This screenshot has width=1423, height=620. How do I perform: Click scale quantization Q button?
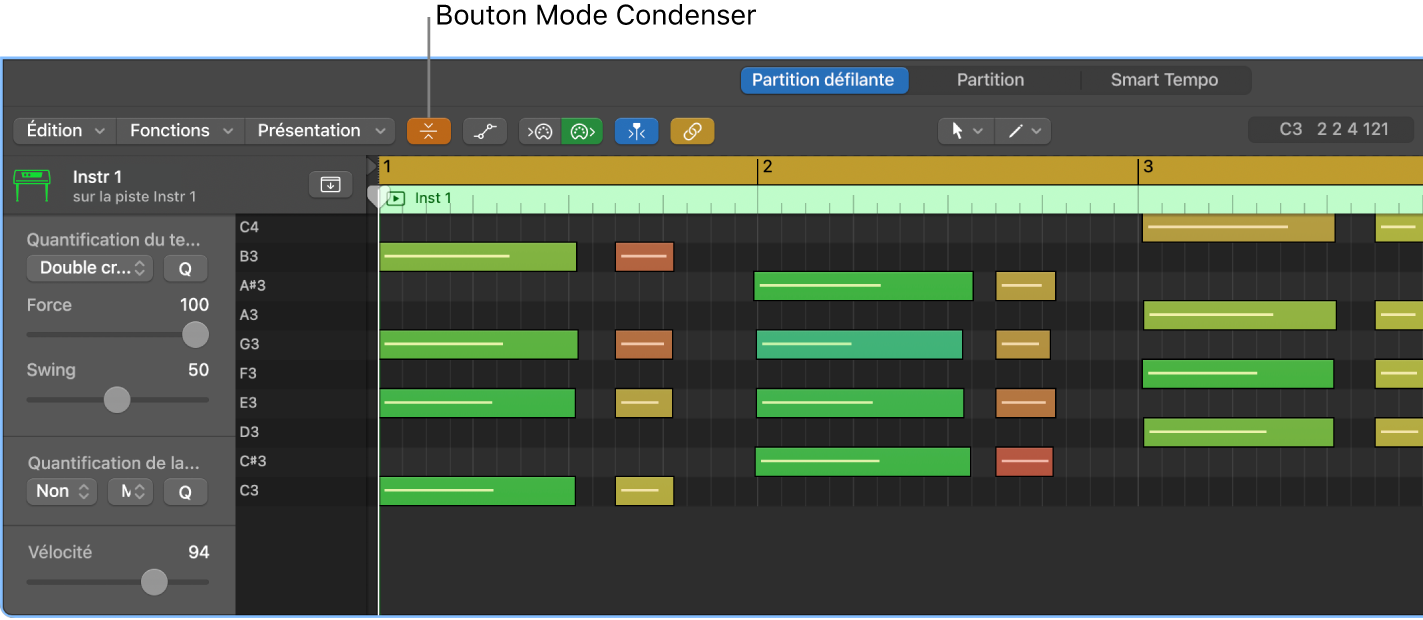coord(185,491)
